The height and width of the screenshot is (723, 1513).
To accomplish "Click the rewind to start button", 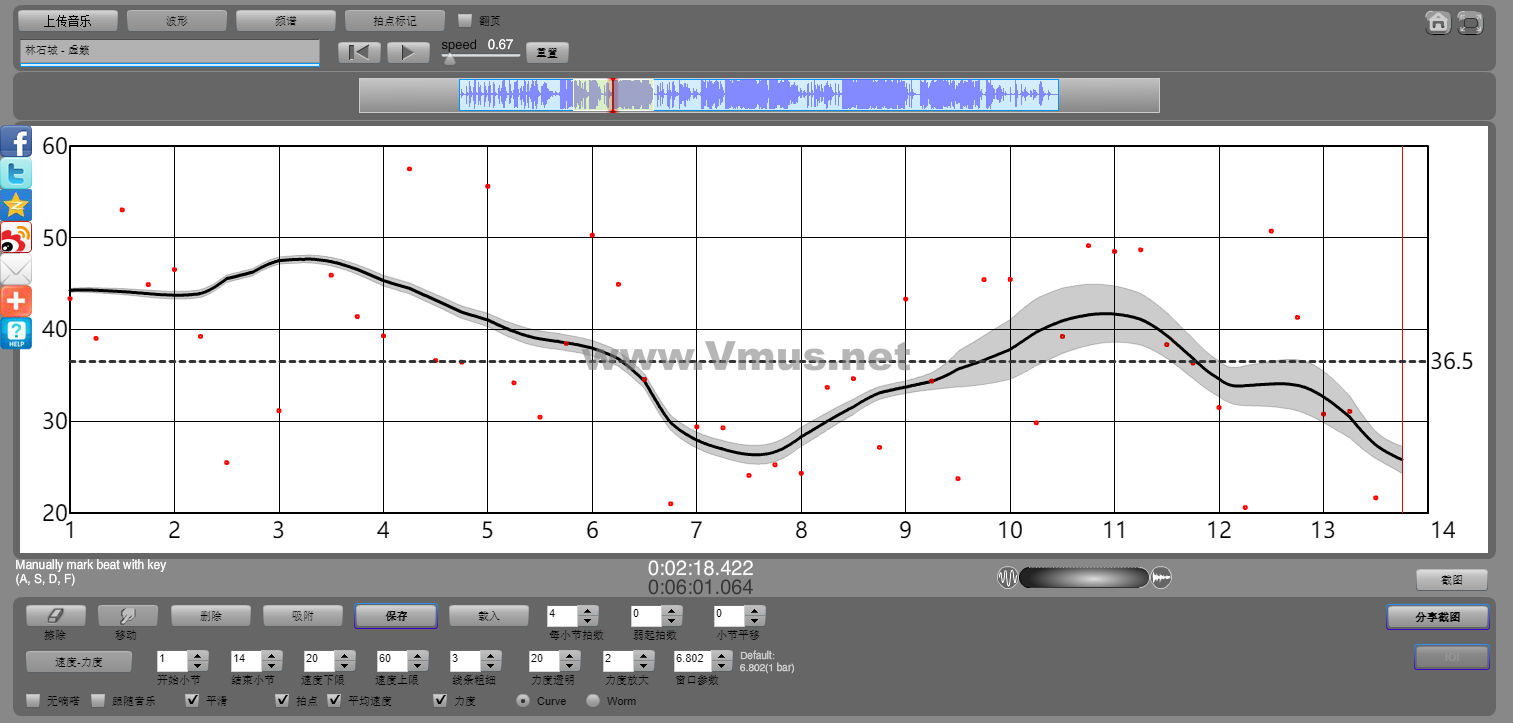I will click(359, 52).
